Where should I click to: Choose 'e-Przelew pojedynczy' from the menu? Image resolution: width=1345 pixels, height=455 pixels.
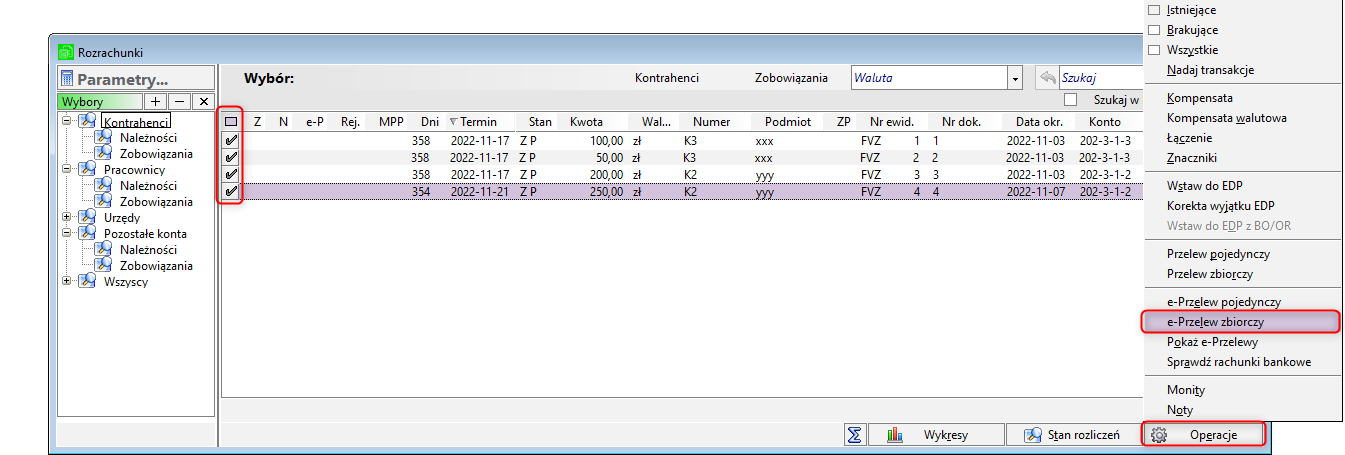pyautogui.click(x=1240, y=302)
